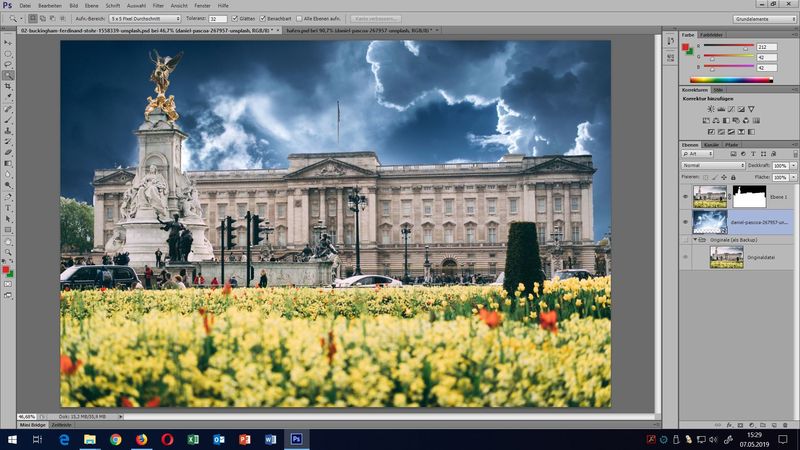Select the History Brush tool
This screenshot has height=450, width=800.
tap(8, 142)
